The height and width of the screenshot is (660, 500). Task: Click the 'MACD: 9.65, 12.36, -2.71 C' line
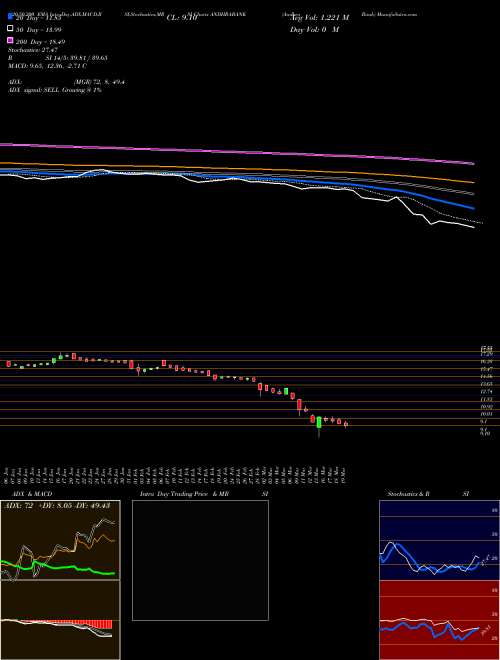(47, 66)
